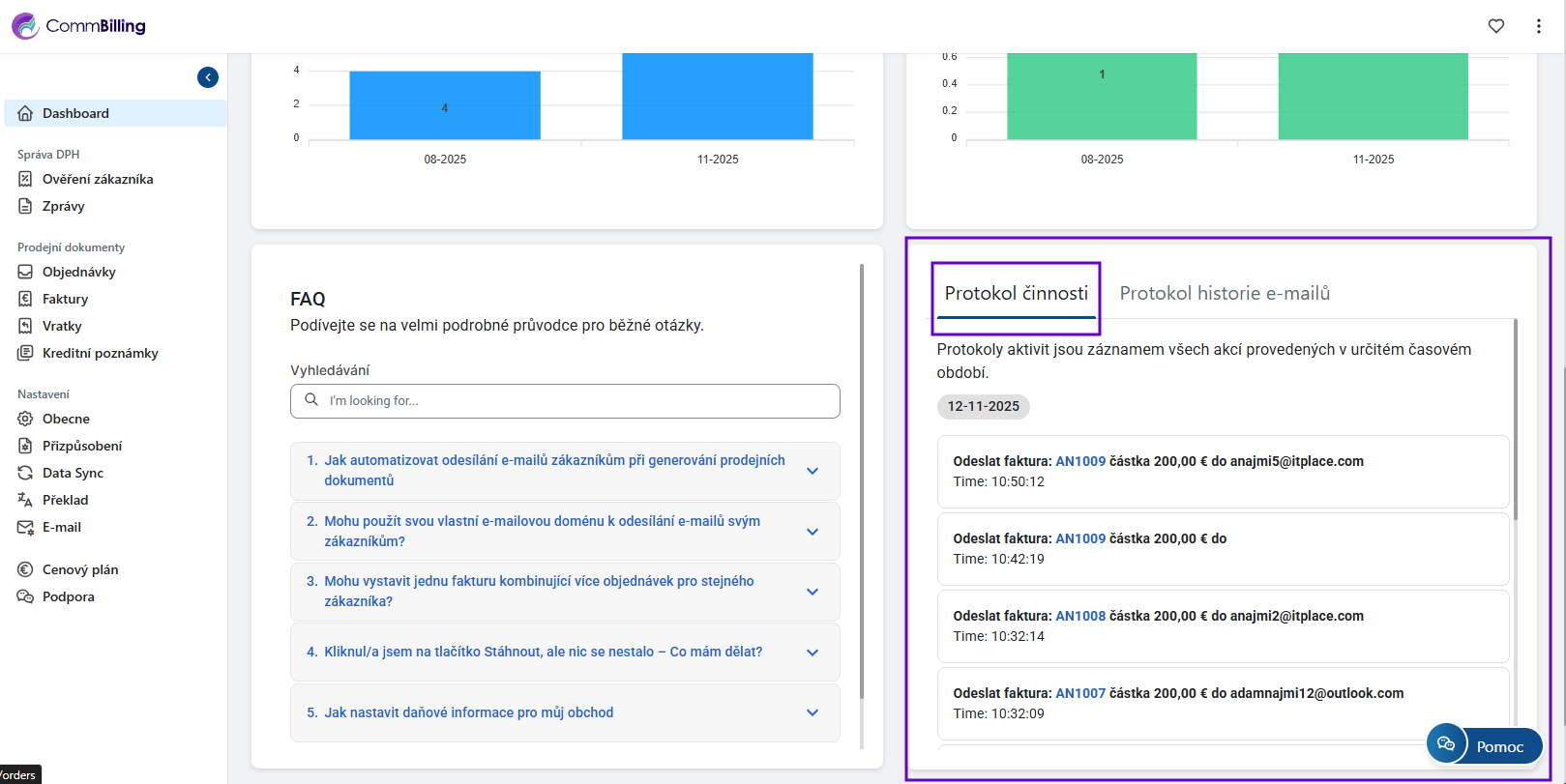Click the activity log vertical scrollbar
Viewport: 1566px width, 784px height.
pos(1515,421)
